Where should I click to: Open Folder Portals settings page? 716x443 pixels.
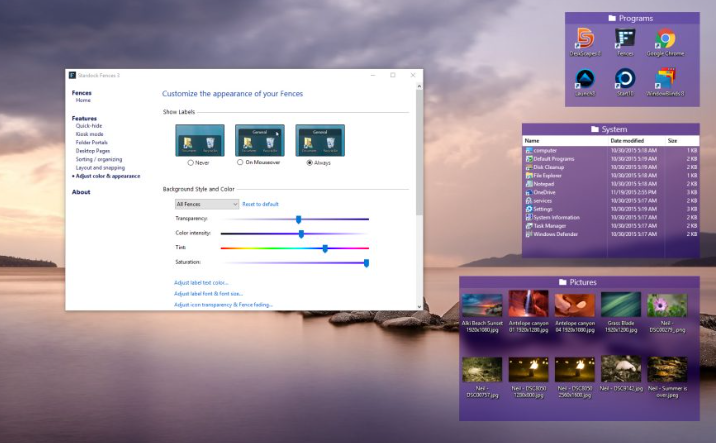pos(92,142)
